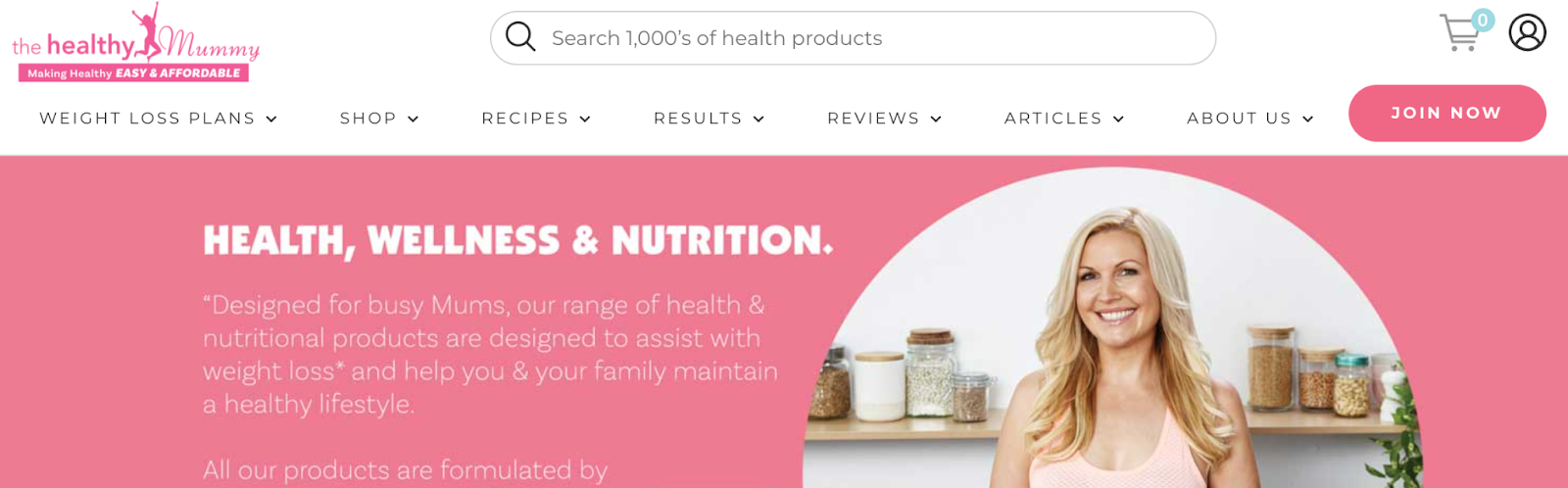1568x488 pixels.
Task: Open the Shop menu
Action: (367, 119)
